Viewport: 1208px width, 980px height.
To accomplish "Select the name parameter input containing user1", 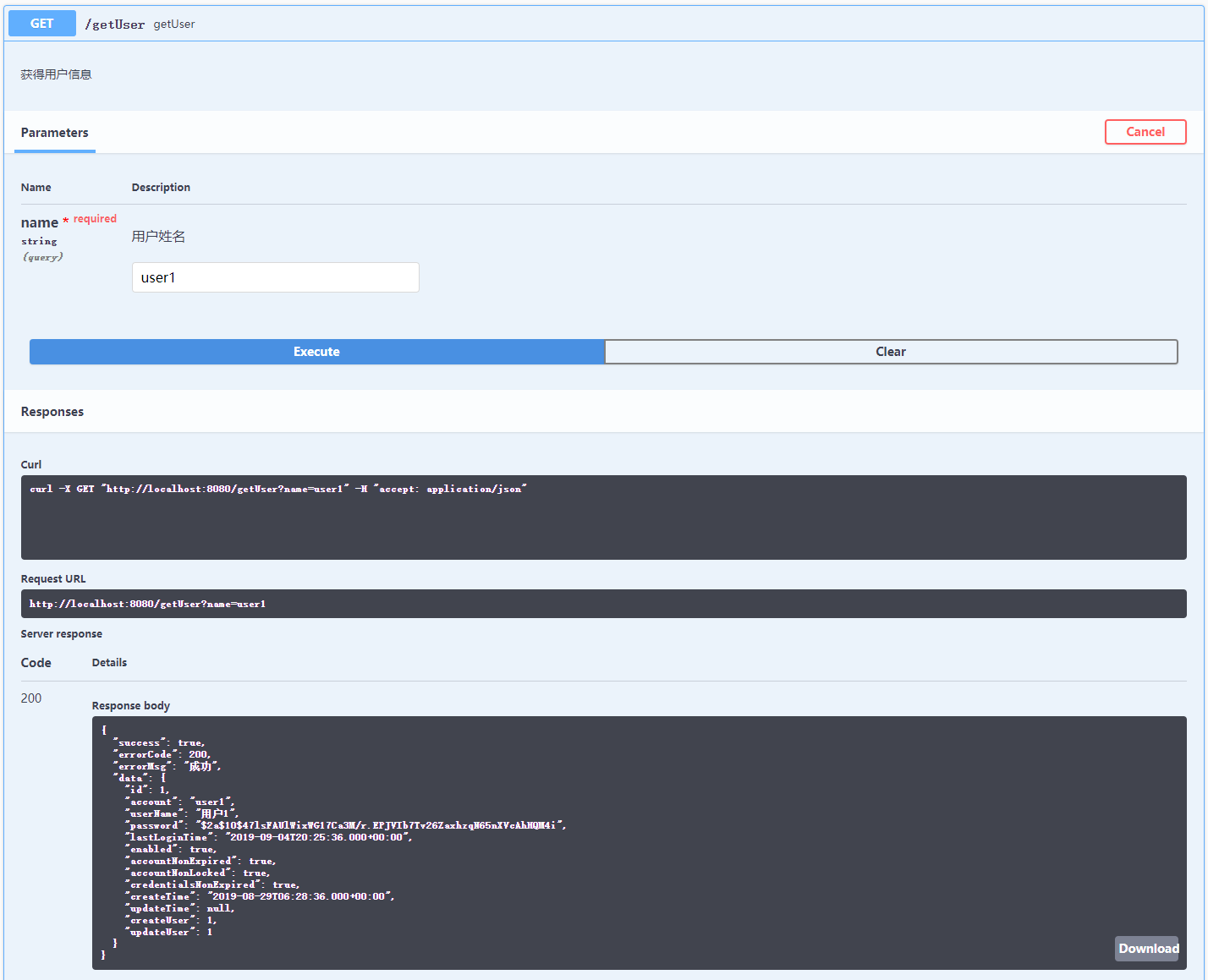I will coord(275,276).
